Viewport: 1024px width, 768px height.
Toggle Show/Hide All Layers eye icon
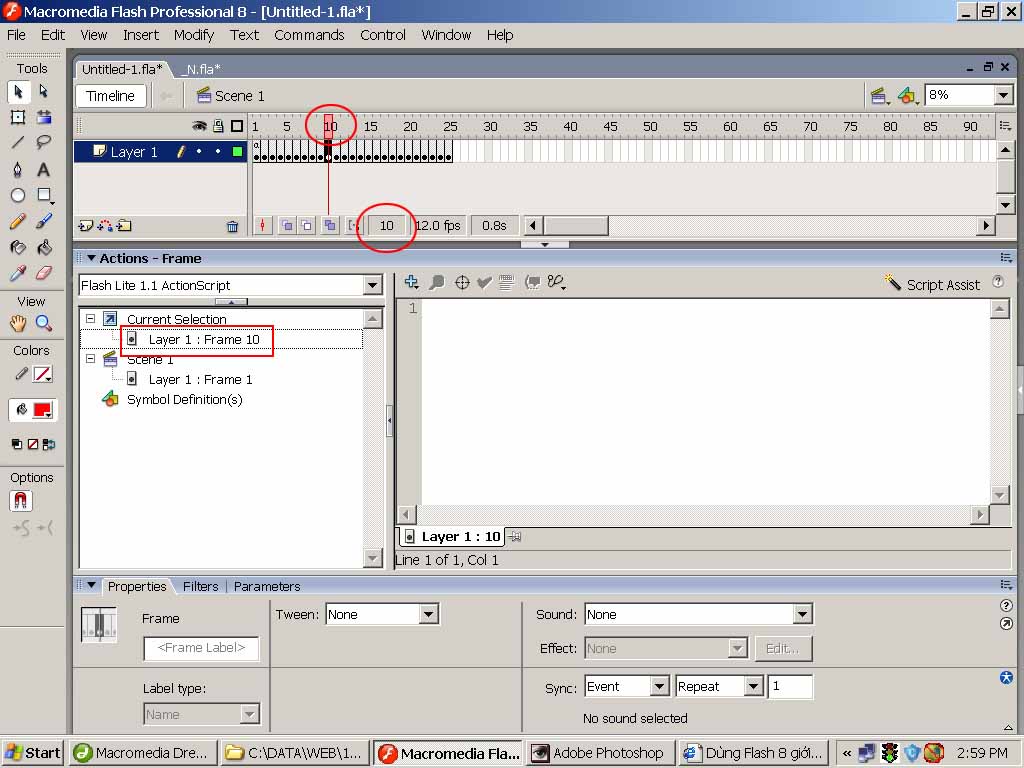point(199,126)
